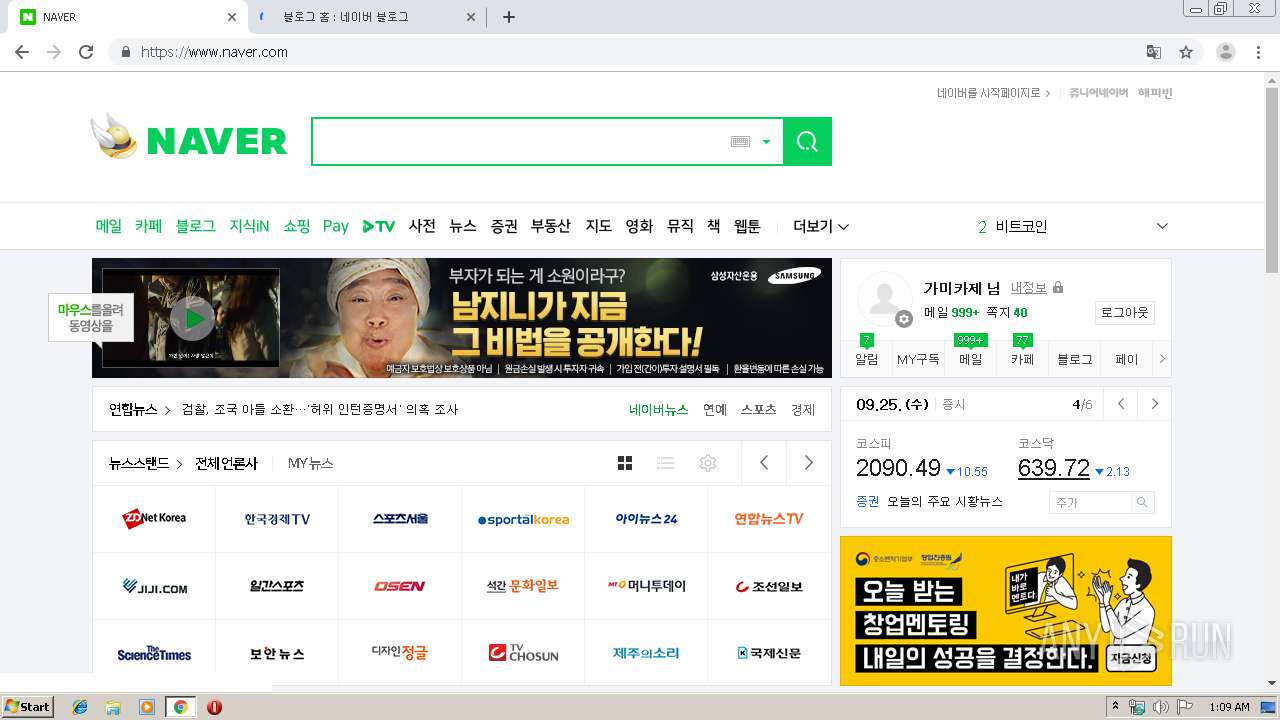Open 지식iN from the top navigation
The image size is (1280, 720).
tap(249, 226)
